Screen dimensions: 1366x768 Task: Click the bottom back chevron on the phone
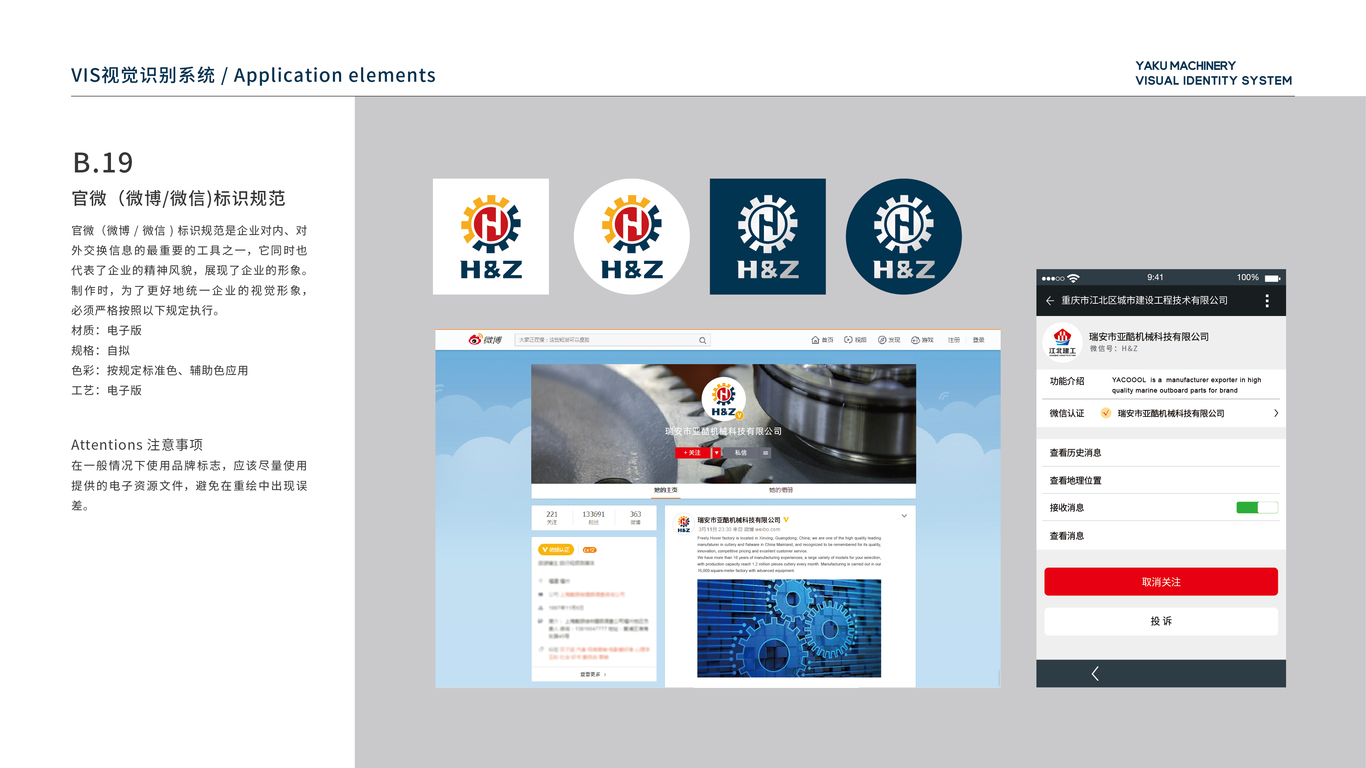pyautogui.click(x=1095, y=674)
